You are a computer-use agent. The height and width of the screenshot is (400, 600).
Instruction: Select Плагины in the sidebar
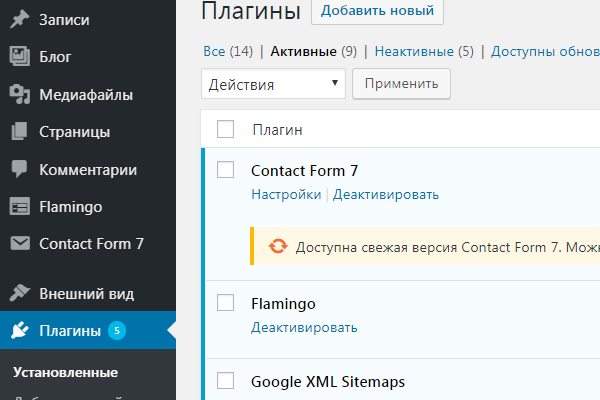pyautogui.click(x=88, y=330)
